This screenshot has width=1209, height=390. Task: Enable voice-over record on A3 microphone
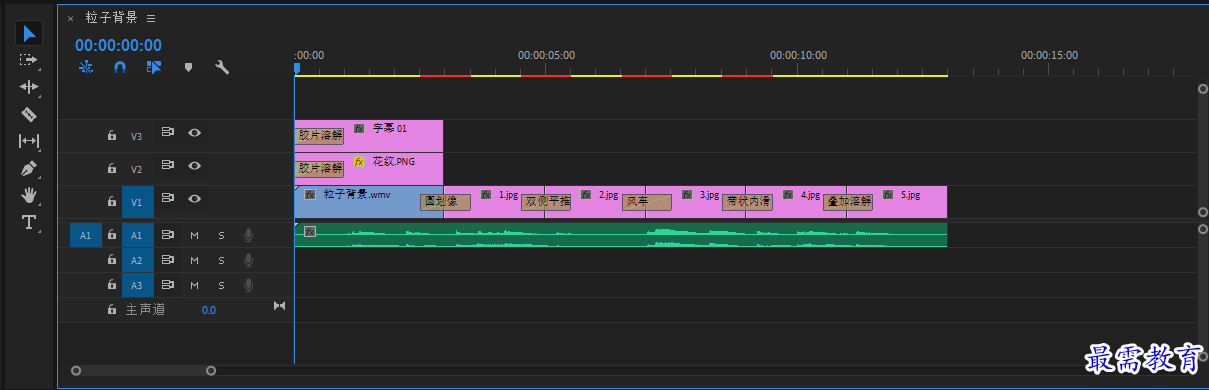(x=247, y=285)
